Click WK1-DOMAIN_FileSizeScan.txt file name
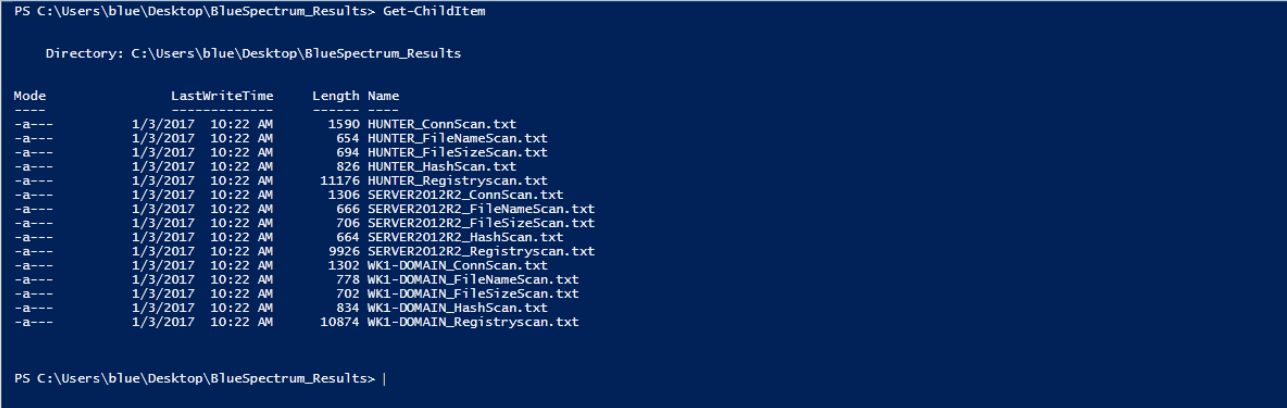The height and width of the screenshot is (408, 1287). (x=473, y=294)
